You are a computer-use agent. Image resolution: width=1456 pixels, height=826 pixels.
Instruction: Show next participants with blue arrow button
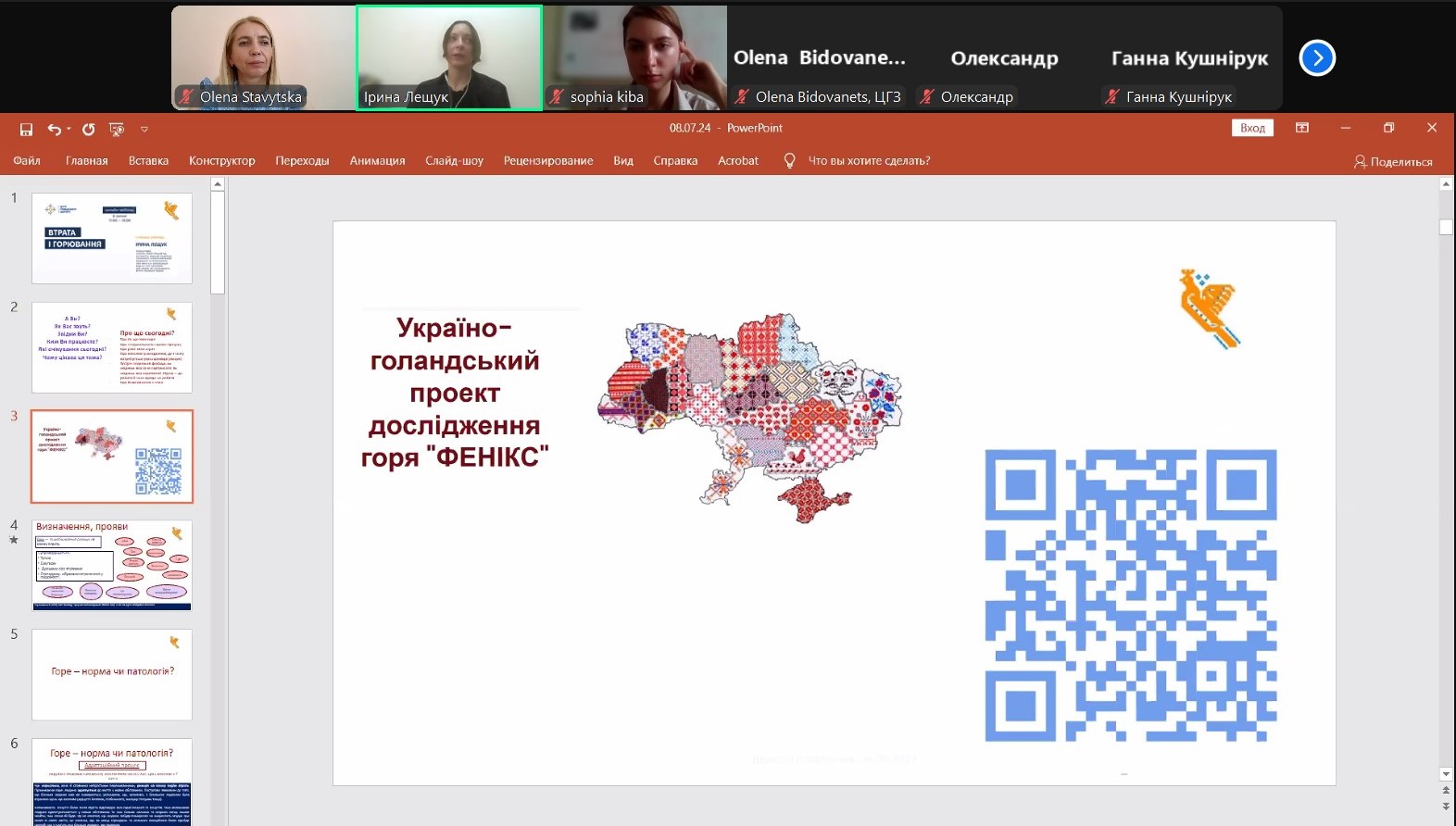point(1316,58)
